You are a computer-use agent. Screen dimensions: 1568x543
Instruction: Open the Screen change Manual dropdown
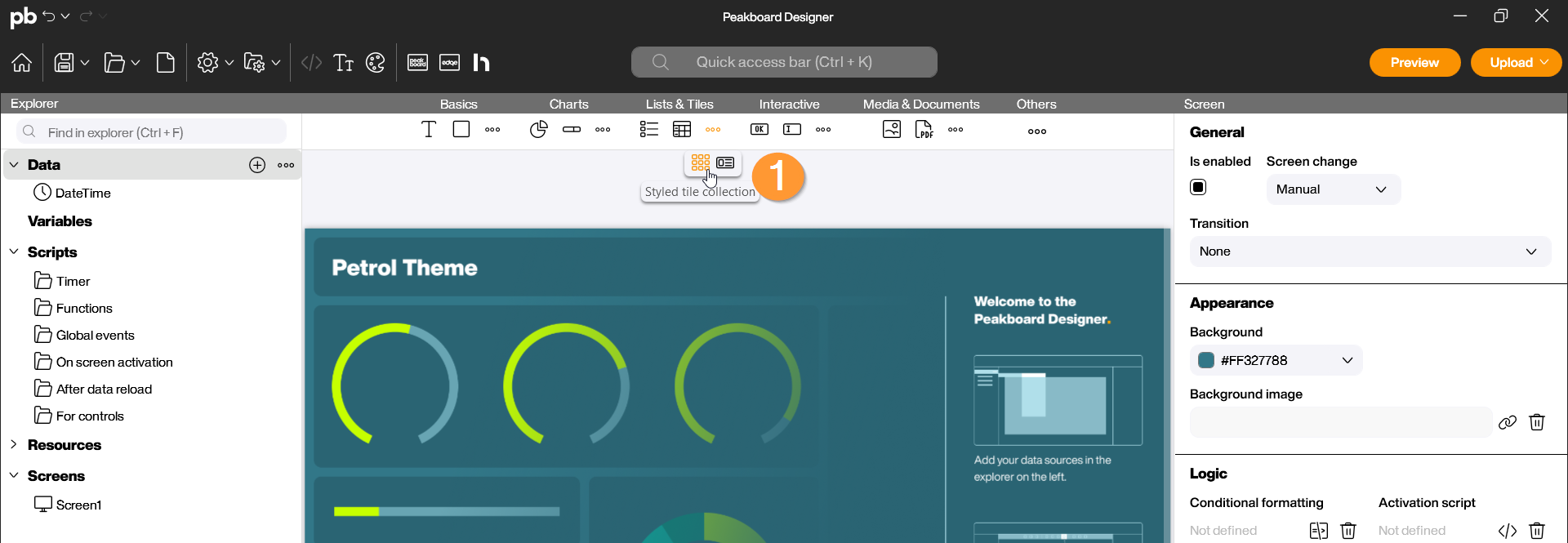1333,189
